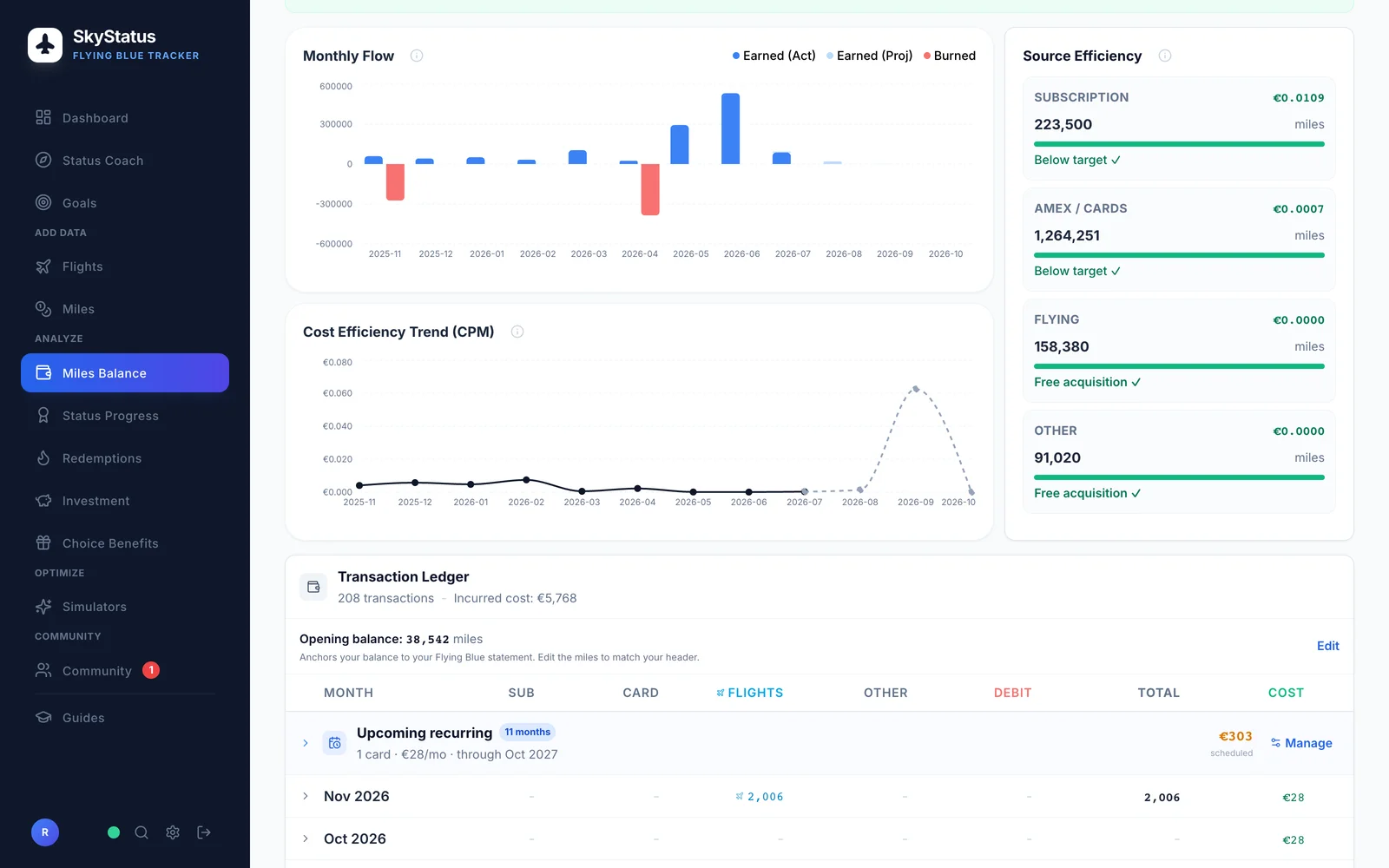Expand the Oct 2026 ledger row

(306, 838)
